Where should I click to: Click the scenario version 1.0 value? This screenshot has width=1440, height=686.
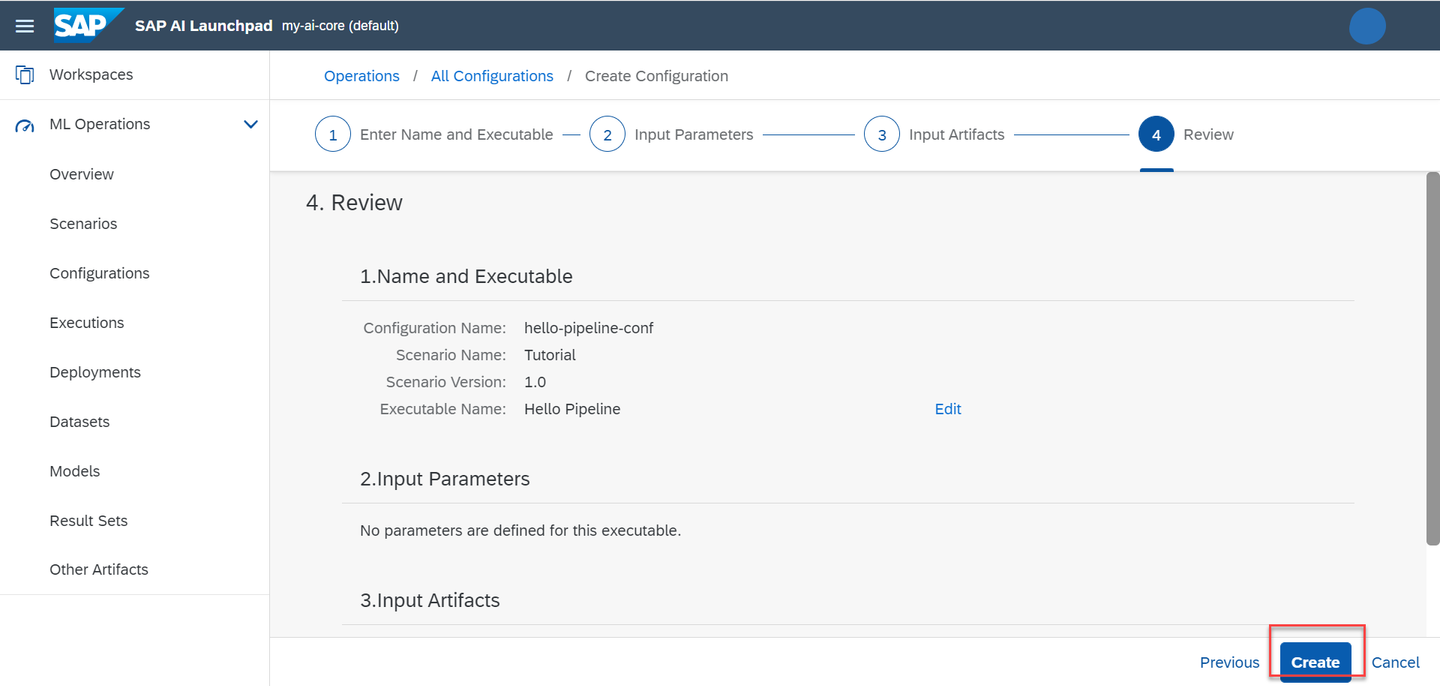535,382
